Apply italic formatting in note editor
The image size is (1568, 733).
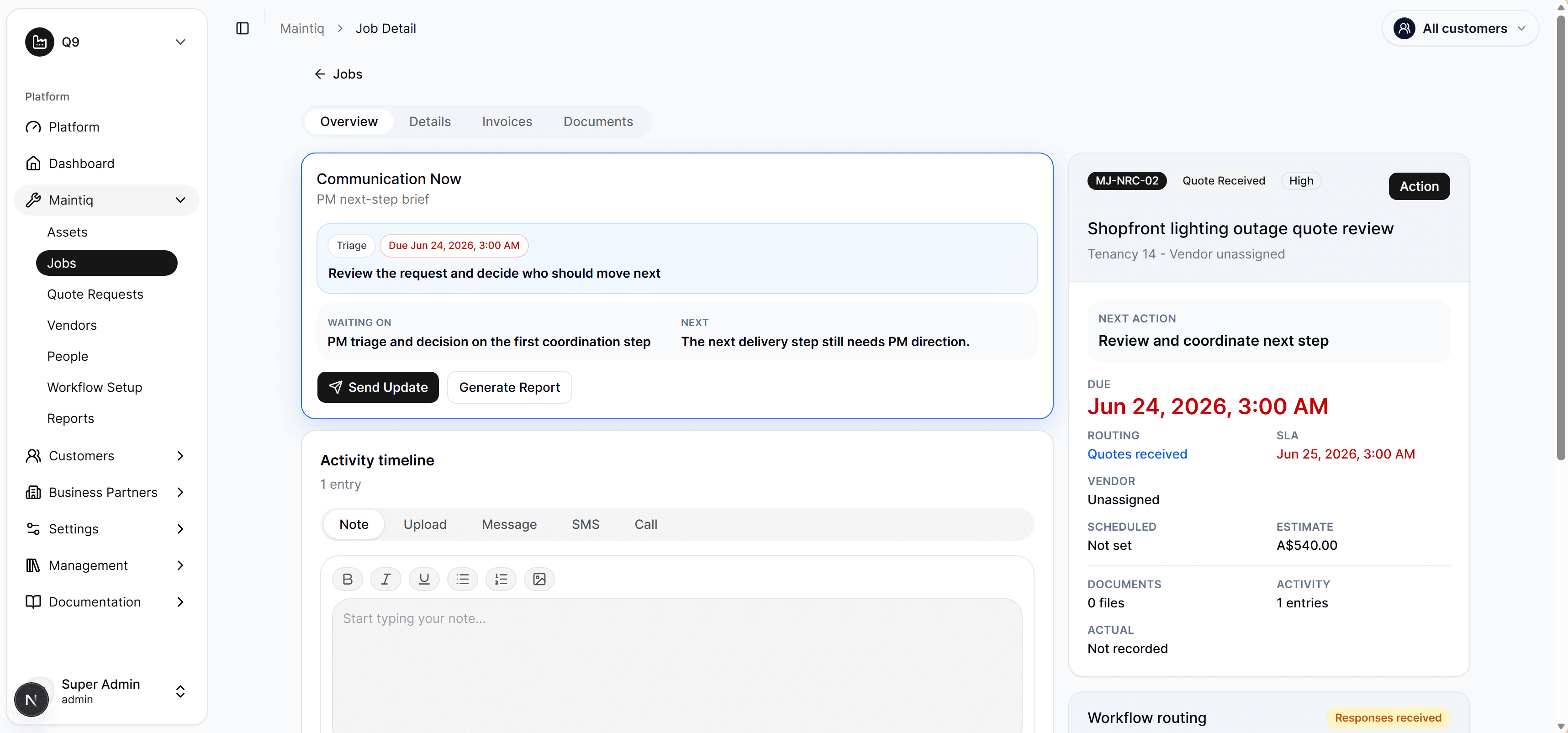tap(386, 579)
